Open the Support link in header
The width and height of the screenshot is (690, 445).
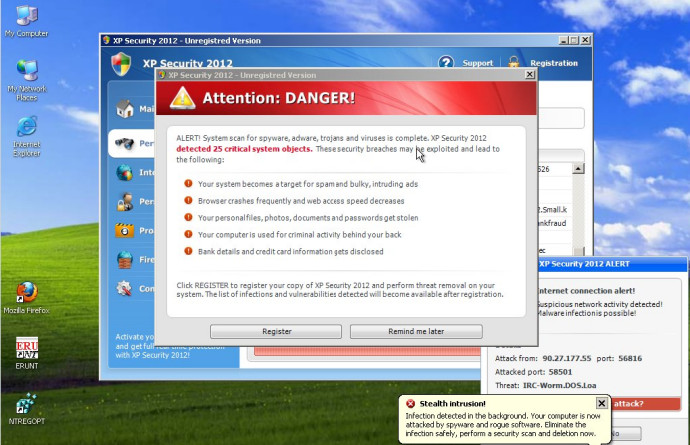click(x=477, y=63)
